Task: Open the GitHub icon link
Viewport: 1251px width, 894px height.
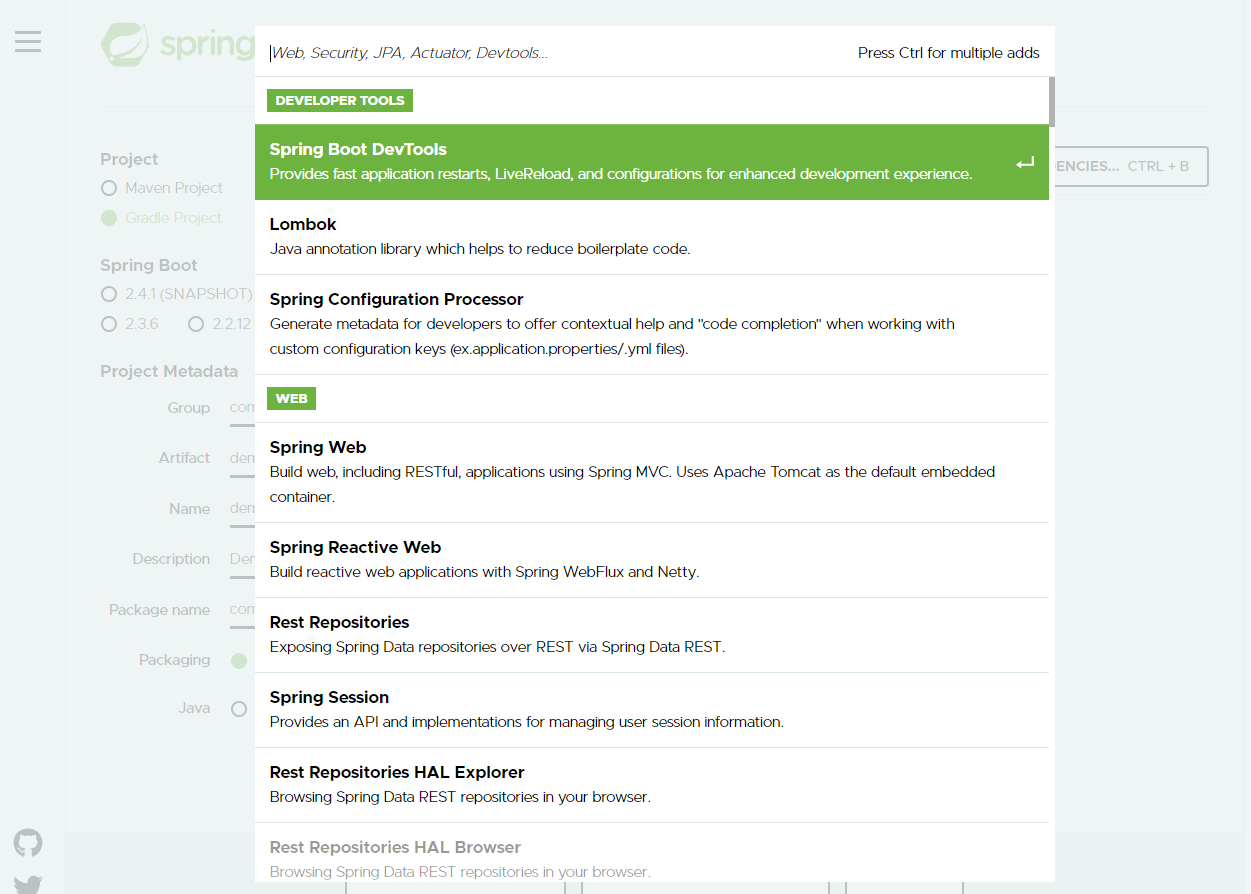Action: click(x=28, y=843)
